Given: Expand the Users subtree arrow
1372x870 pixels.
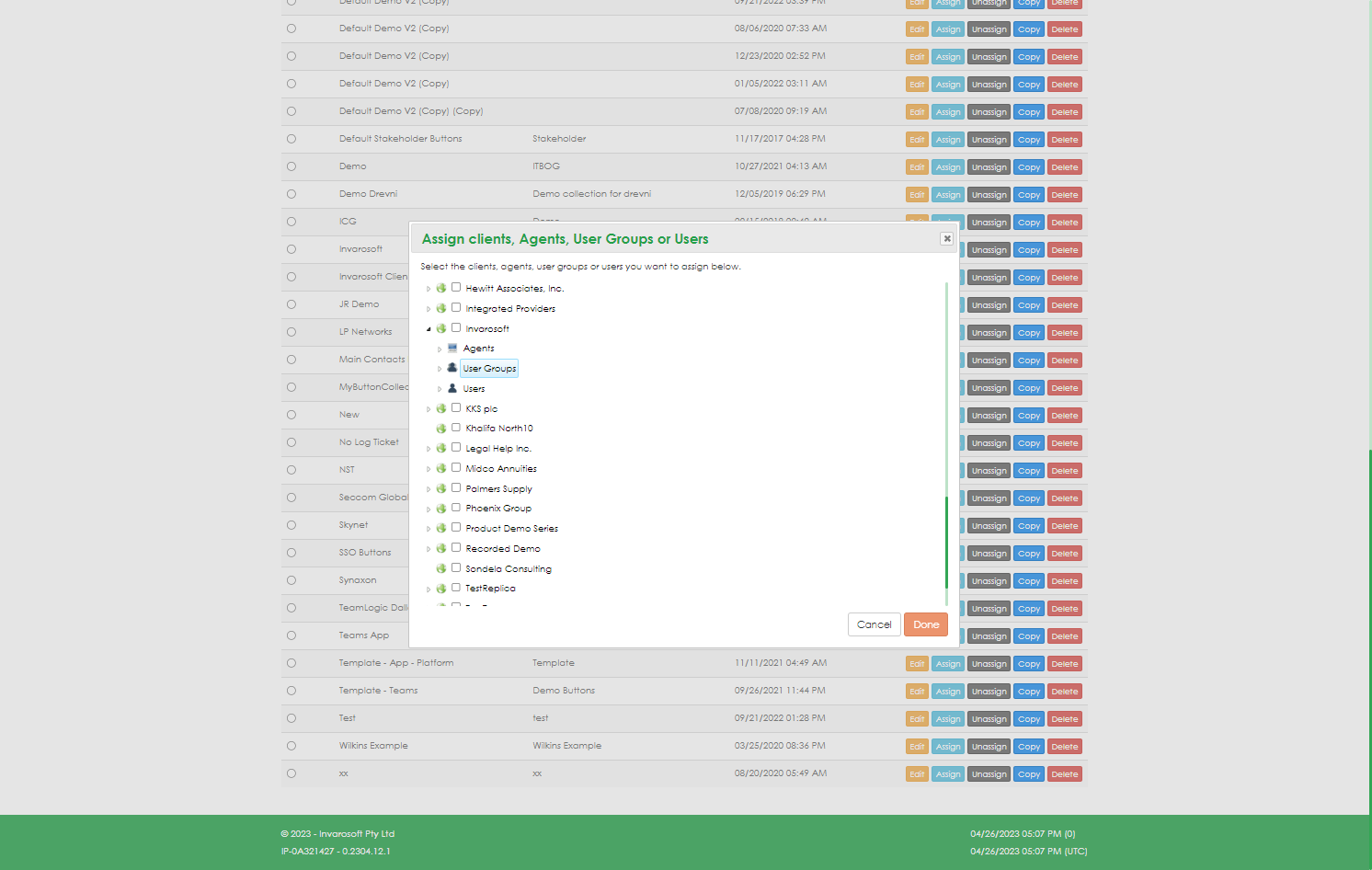Looking at the screenshot, I should [x=440, y=389].
